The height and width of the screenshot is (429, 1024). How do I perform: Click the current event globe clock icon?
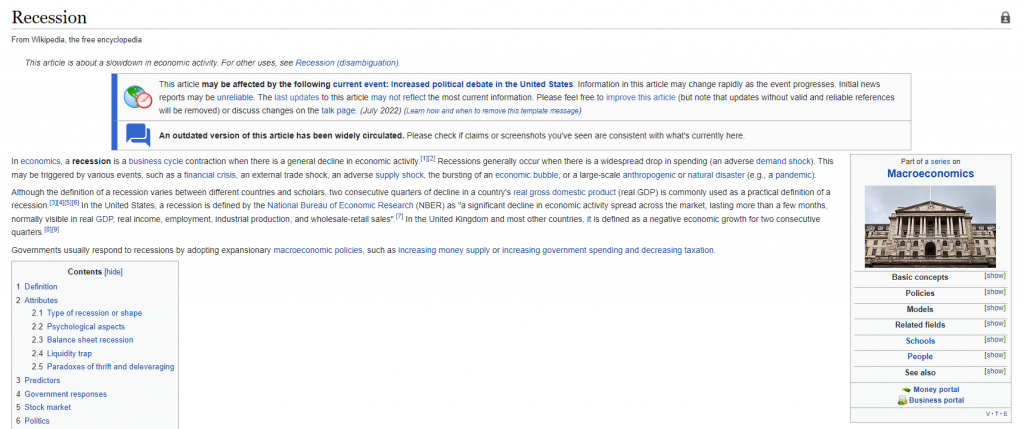(x=138, y=97)
